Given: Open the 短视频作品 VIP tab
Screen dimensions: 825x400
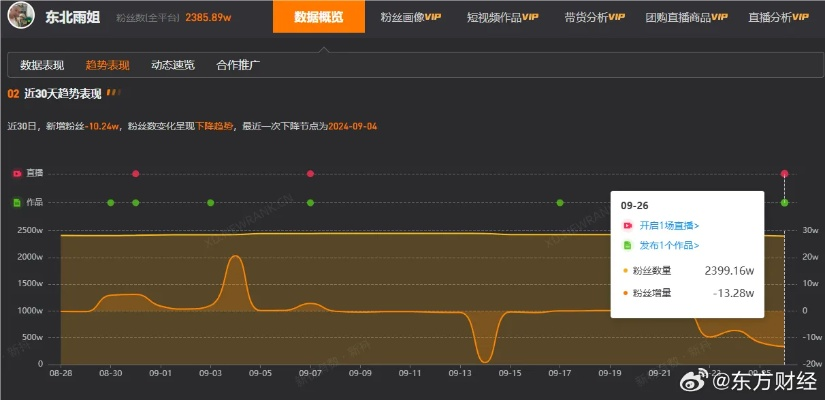Looking at the screenshot, I should pos(502,17).
